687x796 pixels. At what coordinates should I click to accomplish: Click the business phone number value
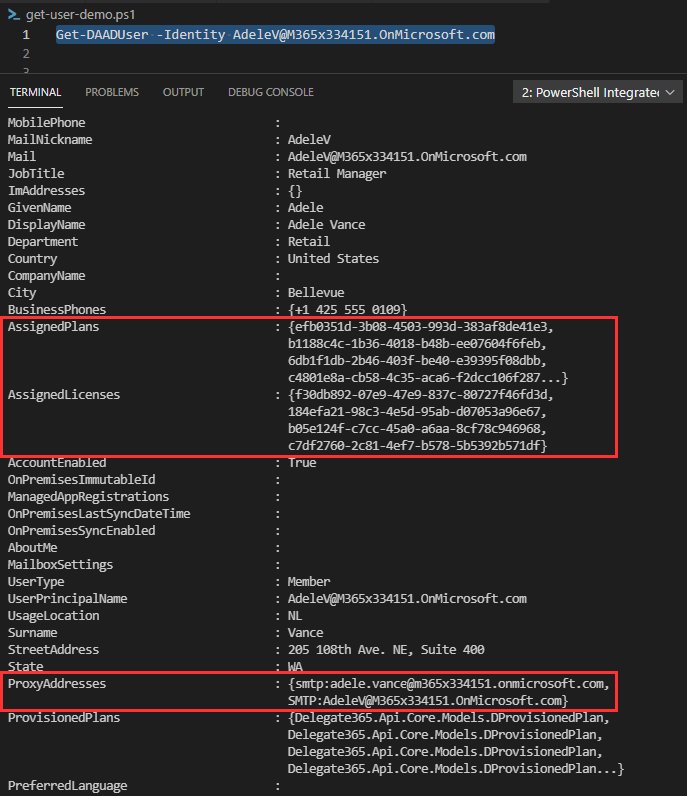pos(347,310)
